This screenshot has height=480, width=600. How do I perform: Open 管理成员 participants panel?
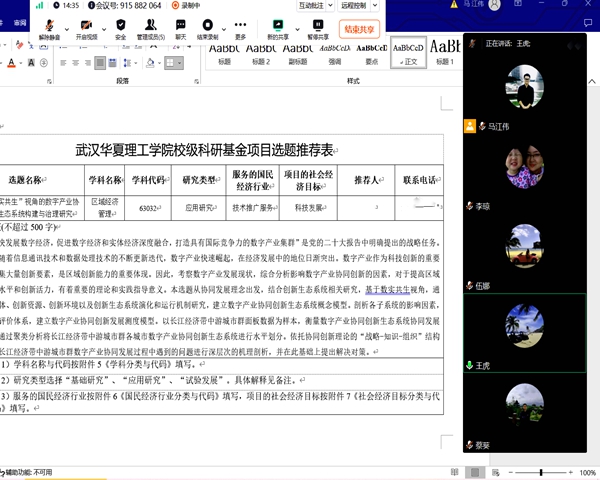150,25
